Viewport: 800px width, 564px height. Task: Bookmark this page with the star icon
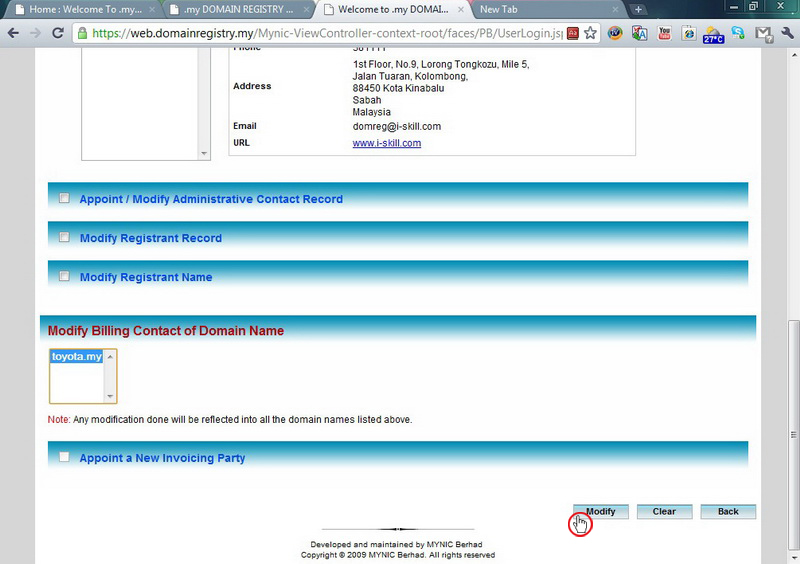(x=590, y=33)
